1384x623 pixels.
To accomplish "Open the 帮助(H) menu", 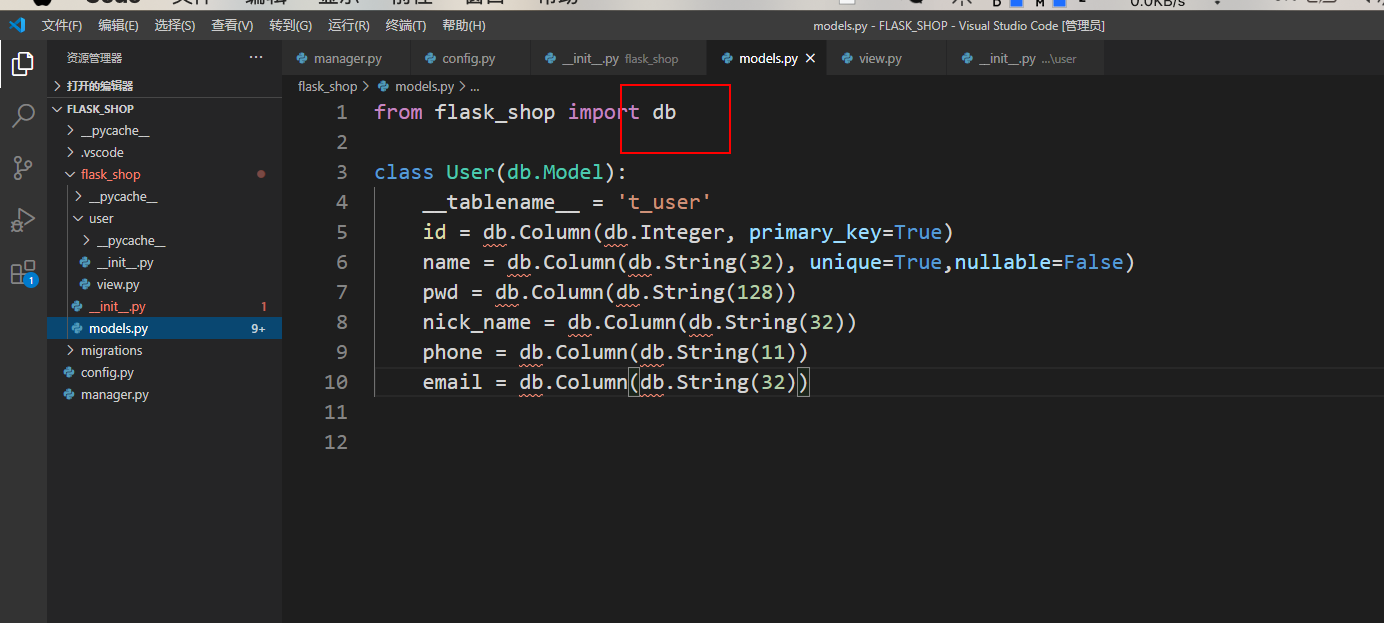I will click(463, 25).
